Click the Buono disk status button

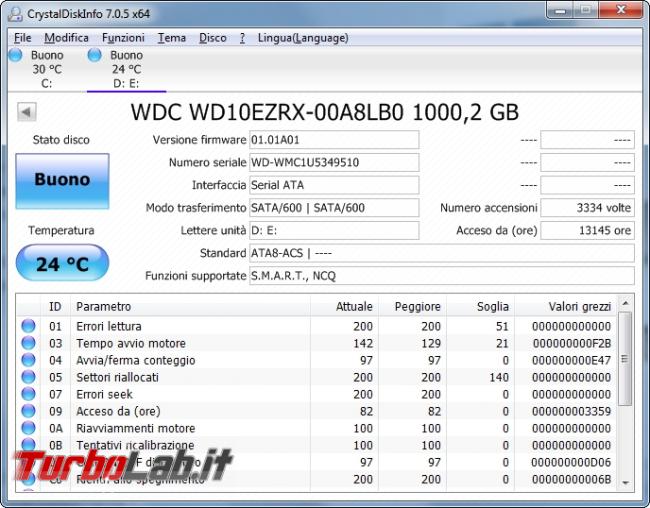[x=62, y=181]
